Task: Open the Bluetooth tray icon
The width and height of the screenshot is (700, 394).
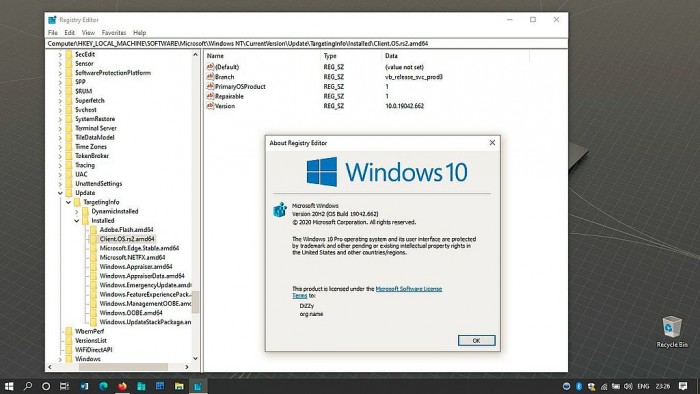Action: 579,386
